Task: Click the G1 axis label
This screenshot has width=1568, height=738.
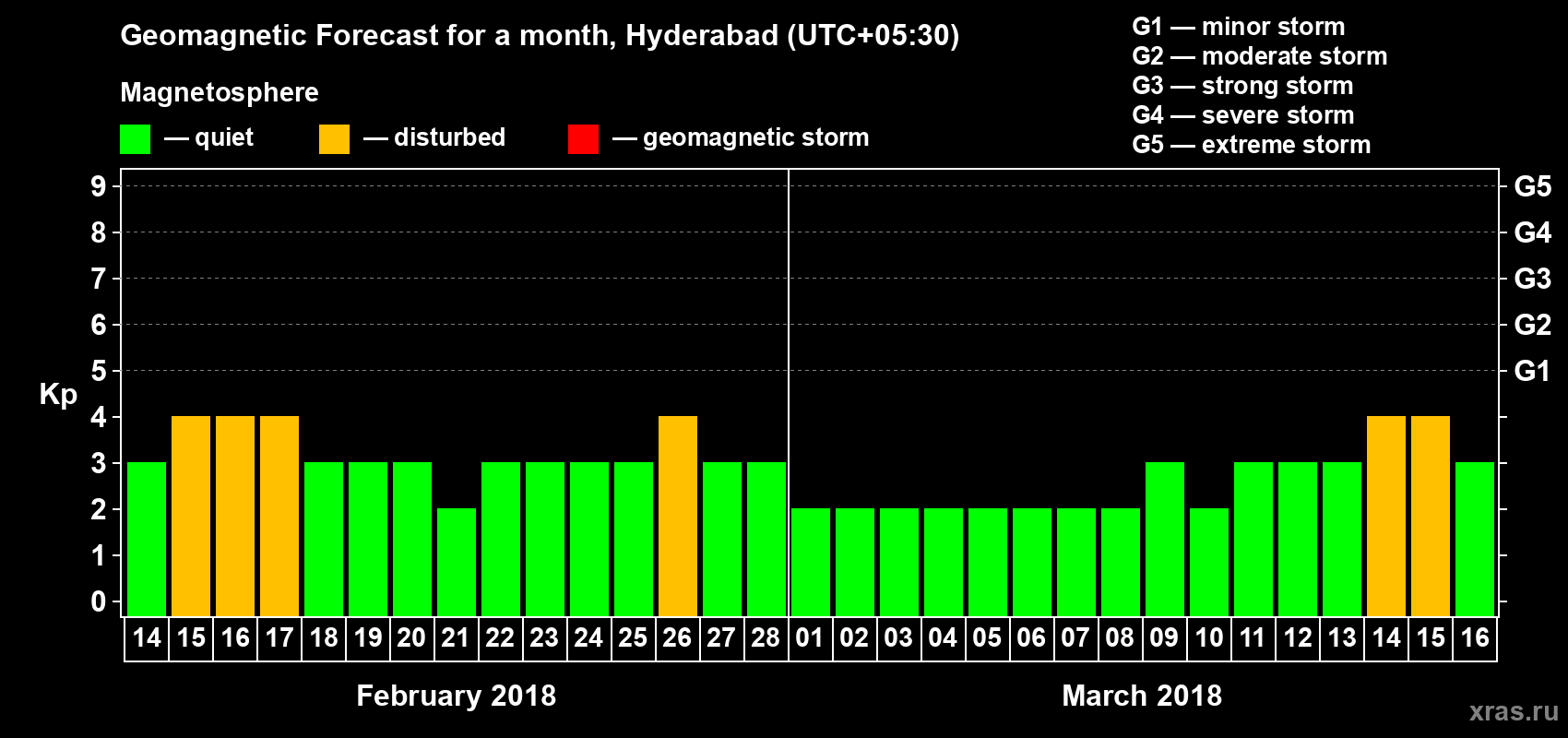Action: click(x=1533, y=371)
